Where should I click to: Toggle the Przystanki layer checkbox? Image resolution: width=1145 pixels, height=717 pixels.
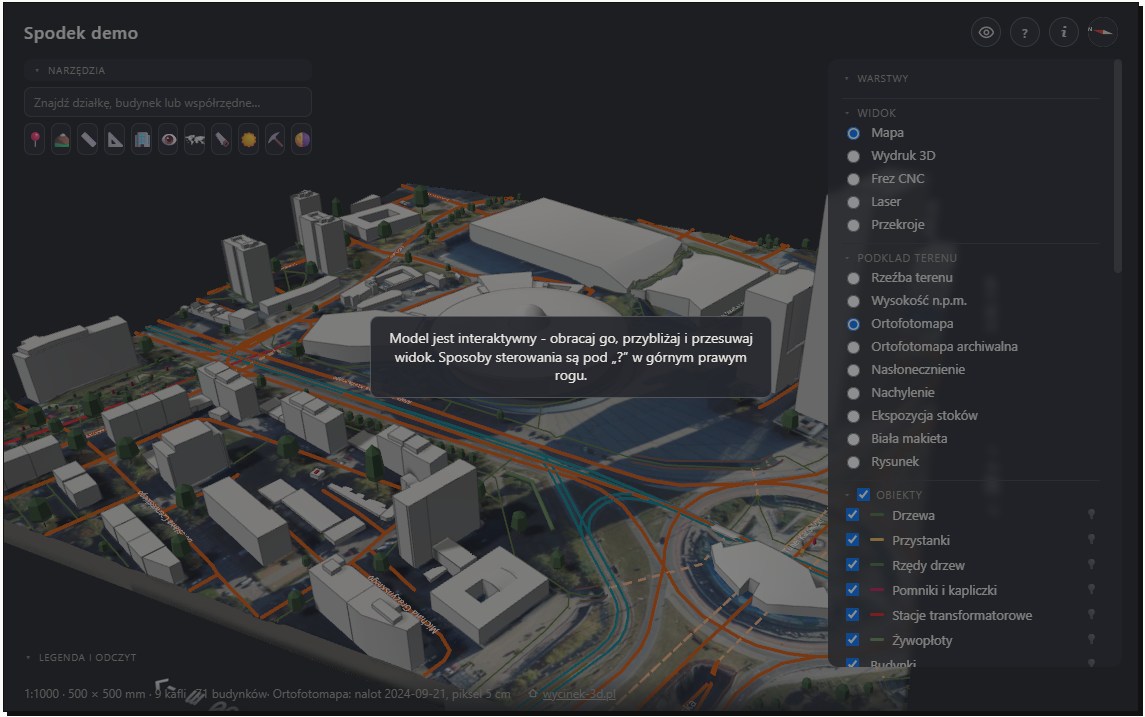pos(852,540)
